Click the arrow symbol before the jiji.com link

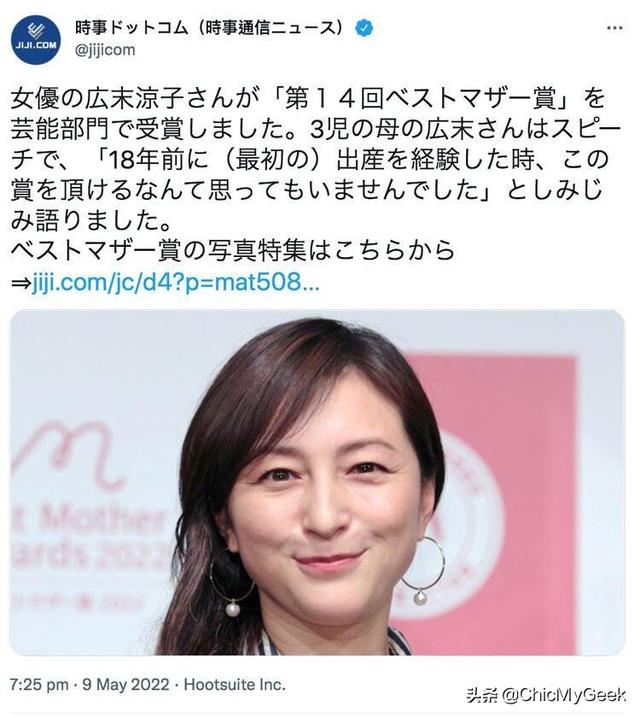(x=21, y=283)
